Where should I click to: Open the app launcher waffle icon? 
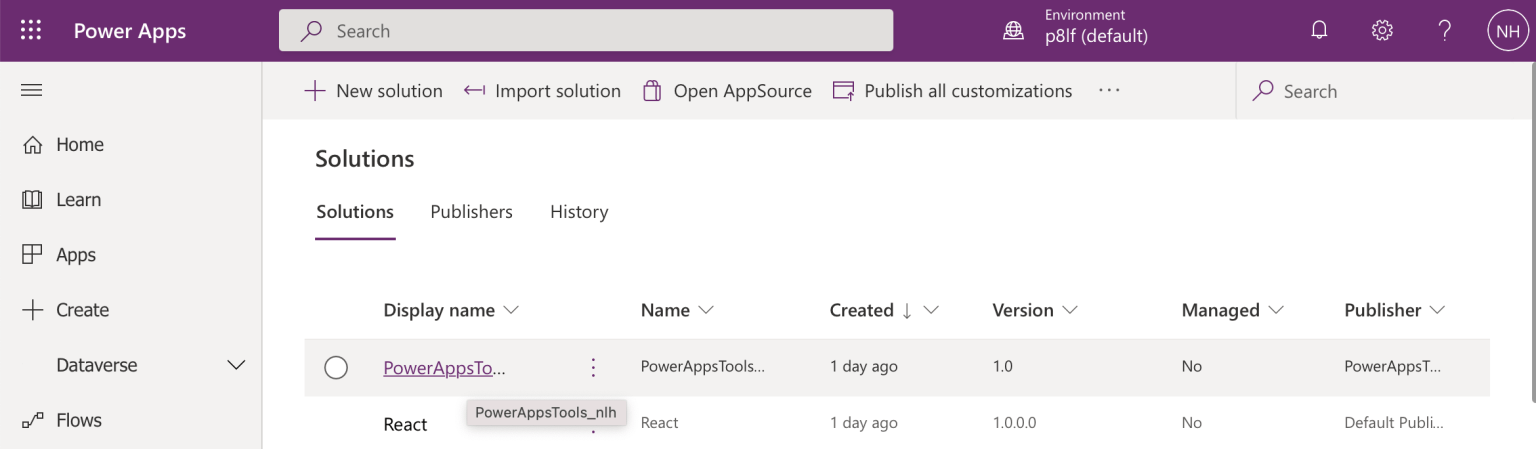coord(31,31)
